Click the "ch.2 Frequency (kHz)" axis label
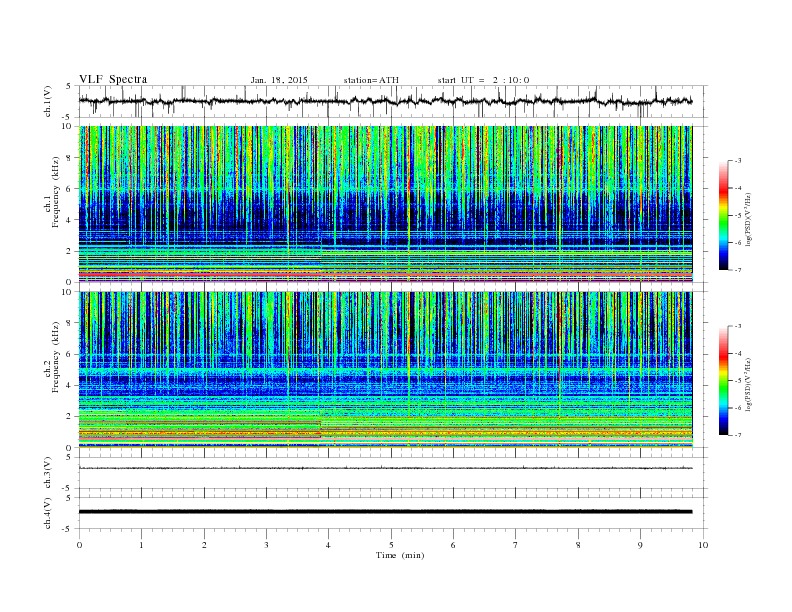This screenshot has height=612, width=792. [x=52, y=358]
